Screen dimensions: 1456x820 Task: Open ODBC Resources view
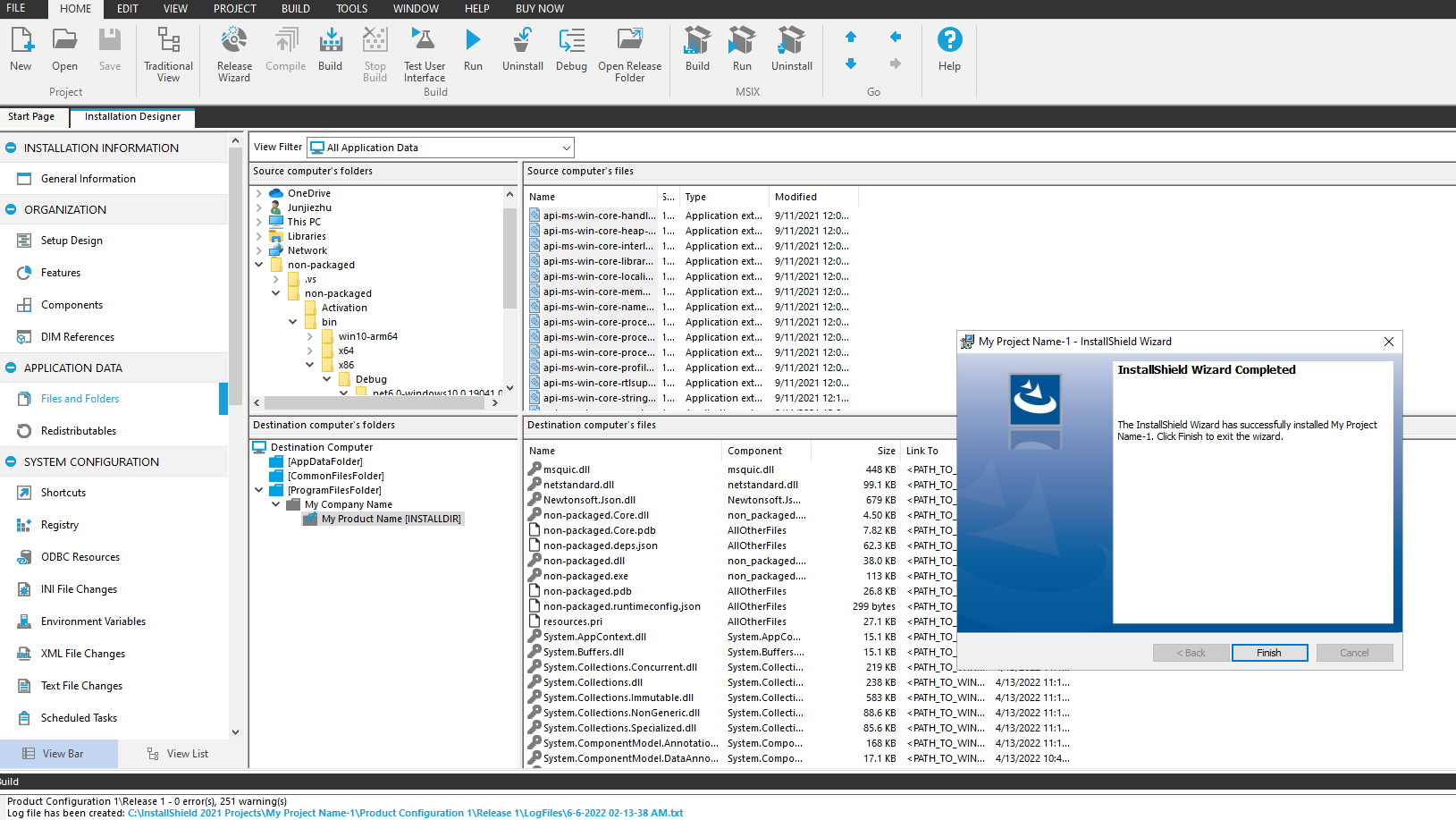[80, 557]
